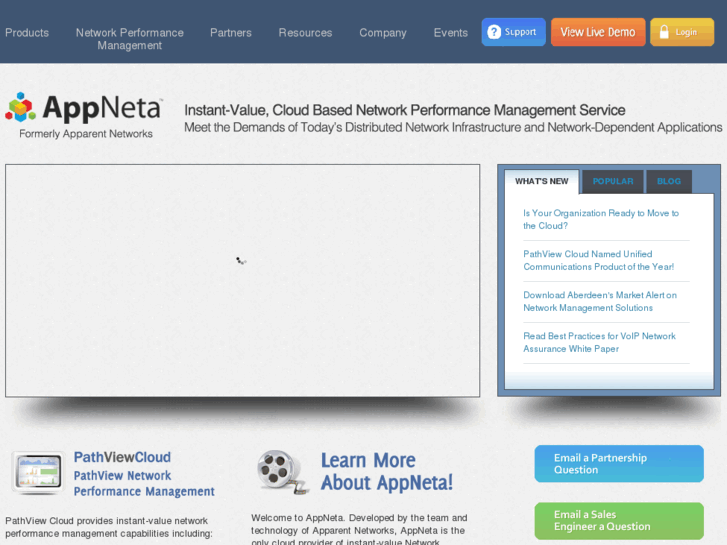Click the film reel icon

282,472
